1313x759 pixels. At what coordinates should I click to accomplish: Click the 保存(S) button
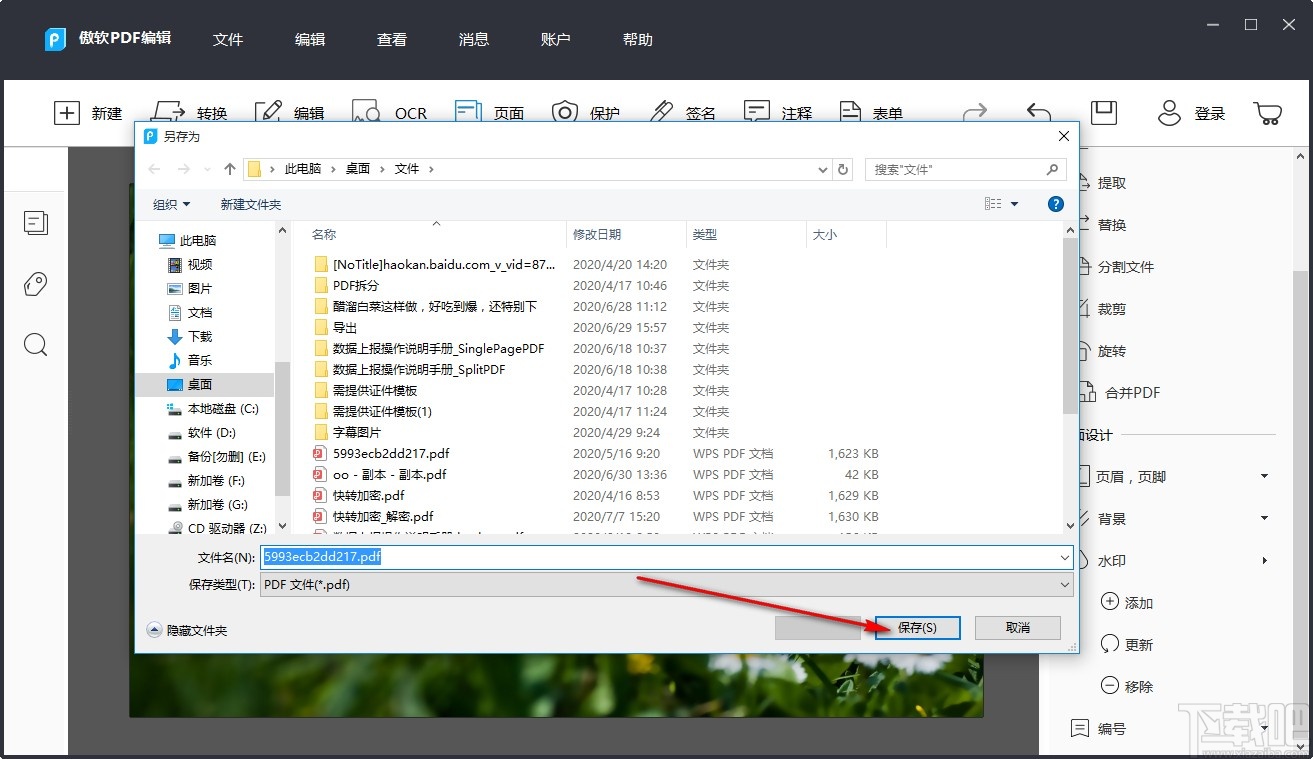[917, 627]
